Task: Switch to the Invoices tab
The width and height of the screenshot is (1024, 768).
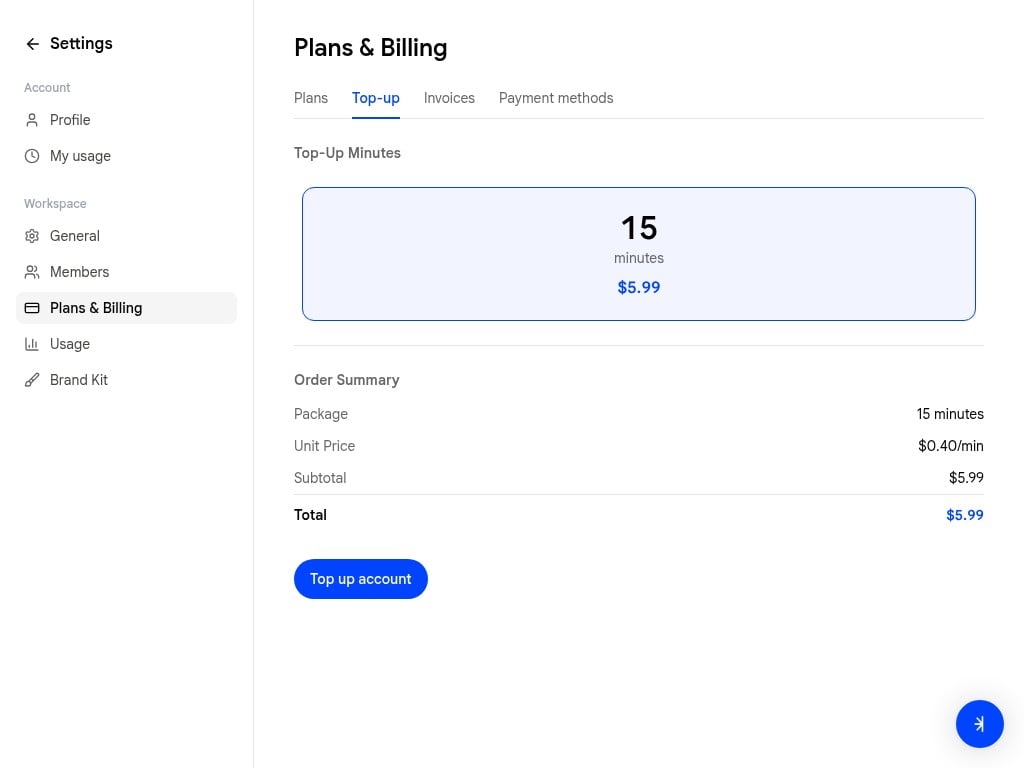Action: (x=449, y=98)
